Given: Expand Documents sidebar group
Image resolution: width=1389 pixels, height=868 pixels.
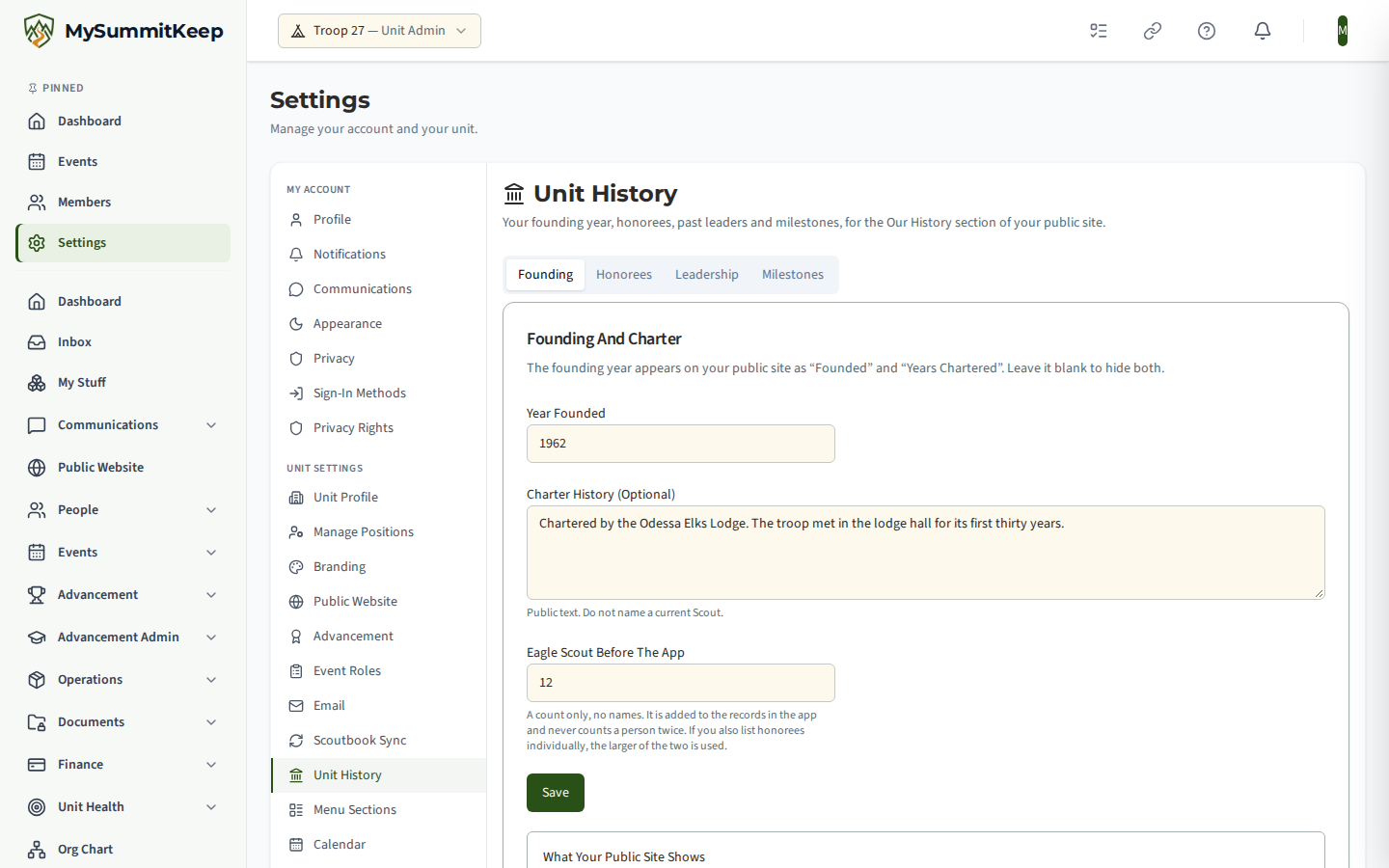Looking at the screenshot, I should point(123,722).
